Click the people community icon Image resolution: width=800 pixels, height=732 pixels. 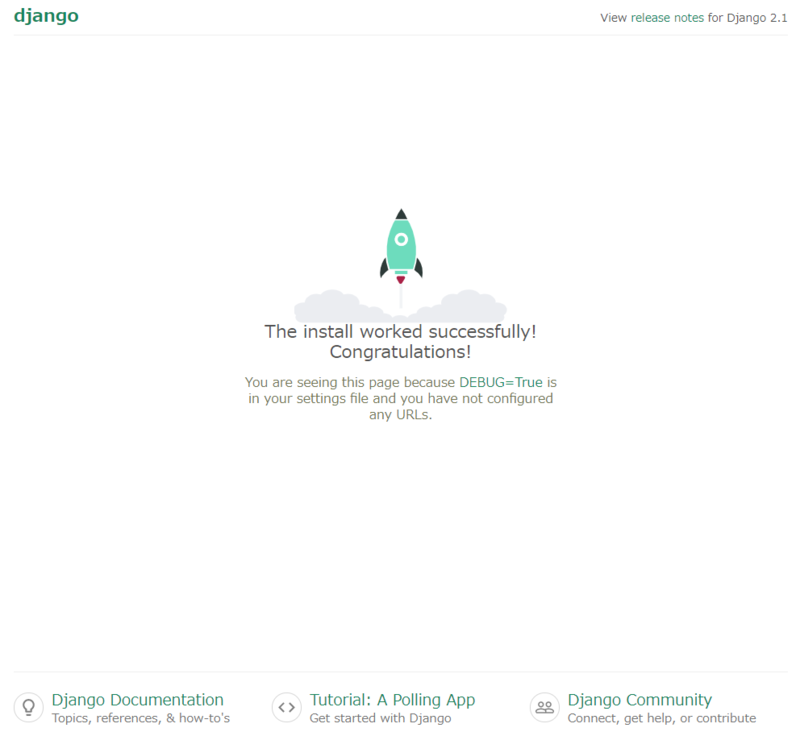pyautogui.click(x=545, y=707)
